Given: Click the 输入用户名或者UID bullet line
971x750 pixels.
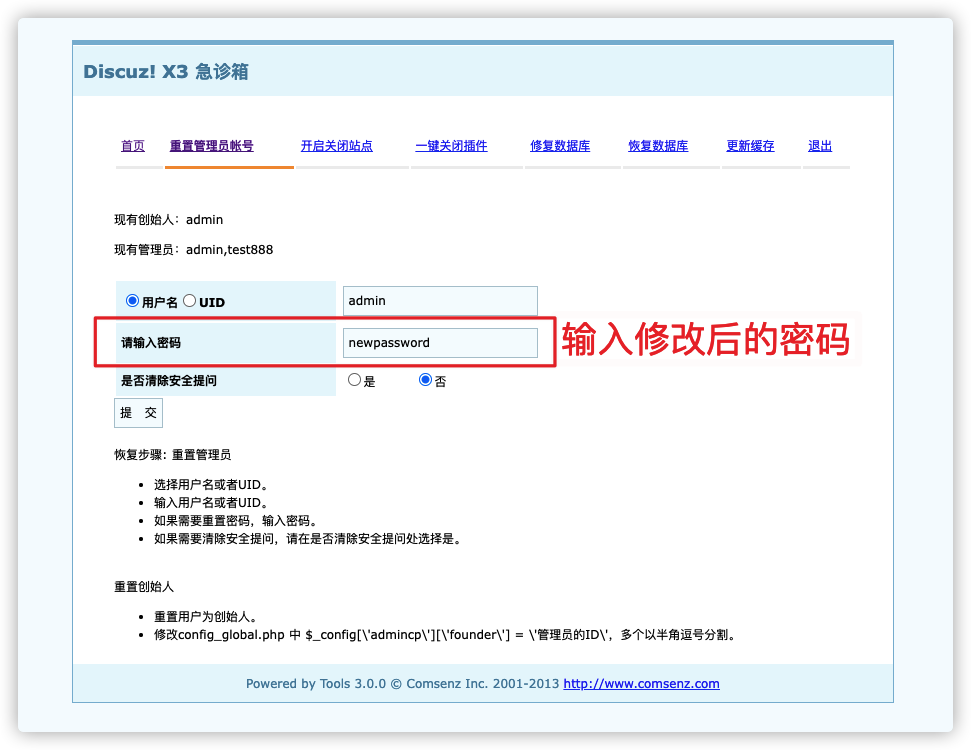Looking at the screenshot, I should click(x=211, y=502).
